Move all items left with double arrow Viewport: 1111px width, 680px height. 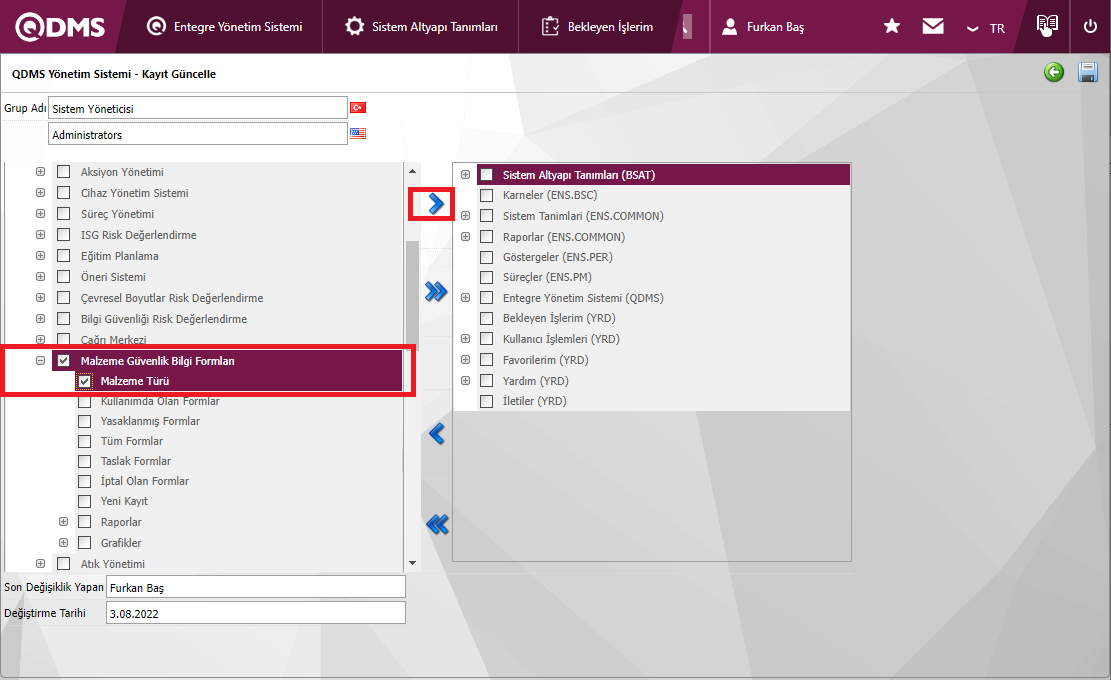click(x=437, y=524)
